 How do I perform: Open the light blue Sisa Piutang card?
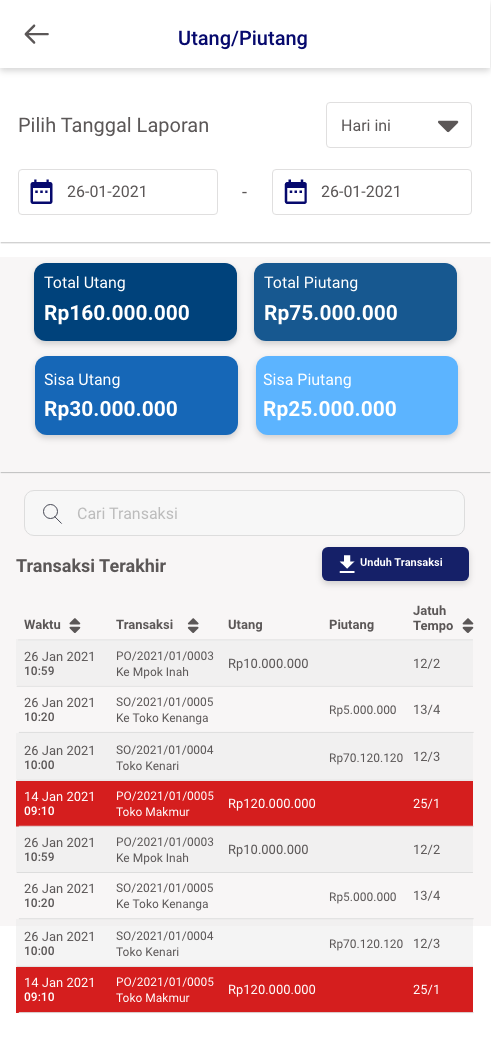point(357,396)
